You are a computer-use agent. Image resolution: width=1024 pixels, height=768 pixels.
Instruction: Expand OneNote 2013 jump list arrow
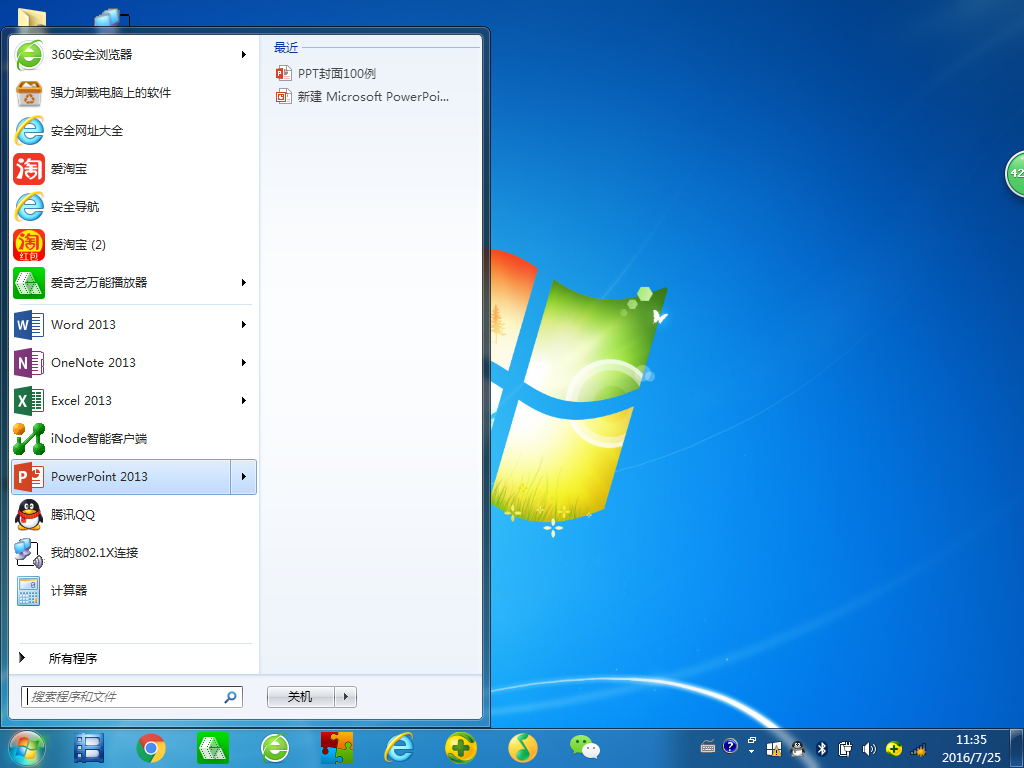pos(244,362)
